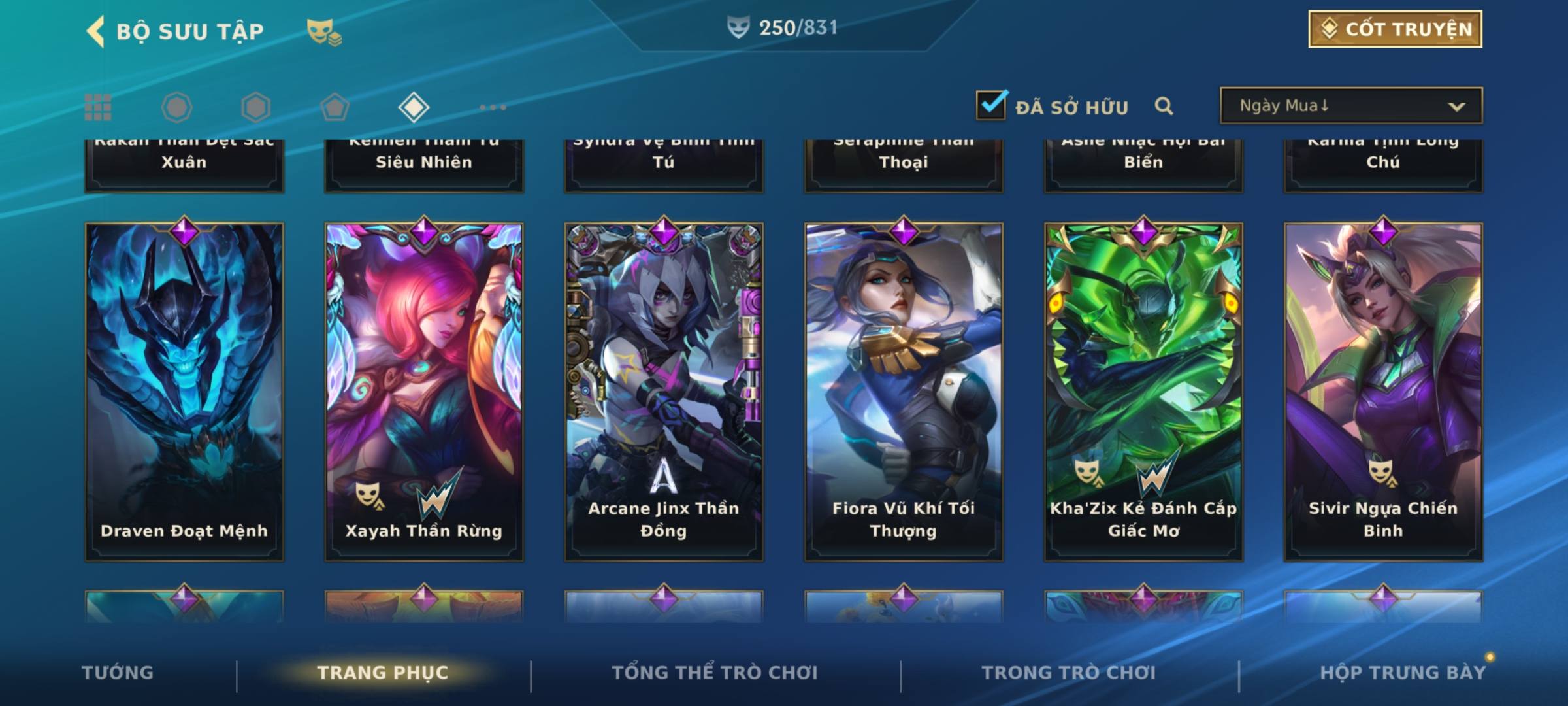
Task: Open the Hộp Trưng Bày tab
Action: click(1403, 673)
